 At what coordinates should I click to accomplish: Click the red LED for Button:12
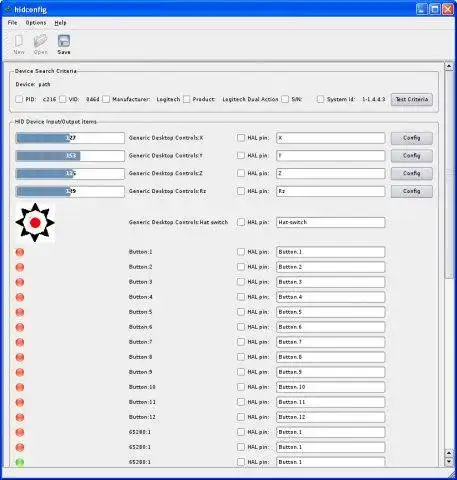[20, 417]
